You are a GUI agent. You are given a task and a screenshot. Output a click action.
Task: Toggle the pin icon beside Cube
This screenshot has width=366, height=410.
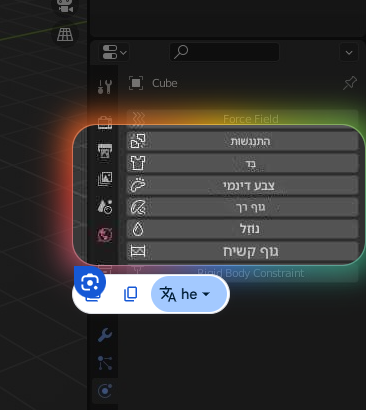point(350,83)
